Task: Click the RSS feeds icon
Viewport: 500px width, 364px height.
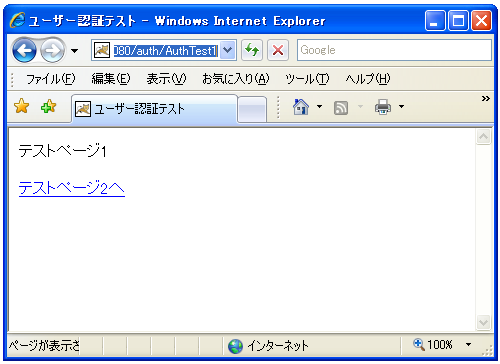Action: (x=341, y=108)
